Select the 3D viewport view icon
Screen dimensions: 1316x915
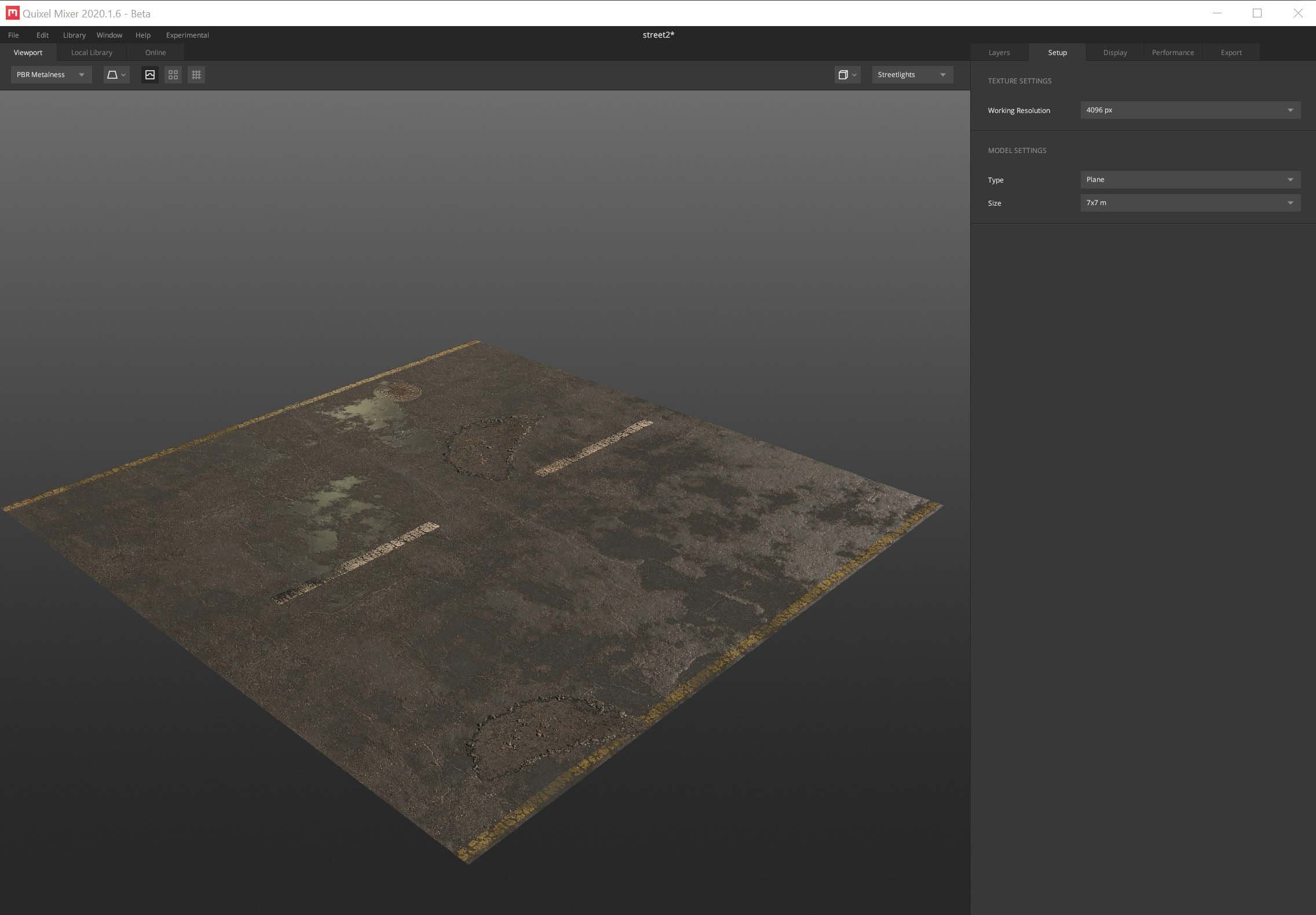pyautogui.click(x=150, y=75)
